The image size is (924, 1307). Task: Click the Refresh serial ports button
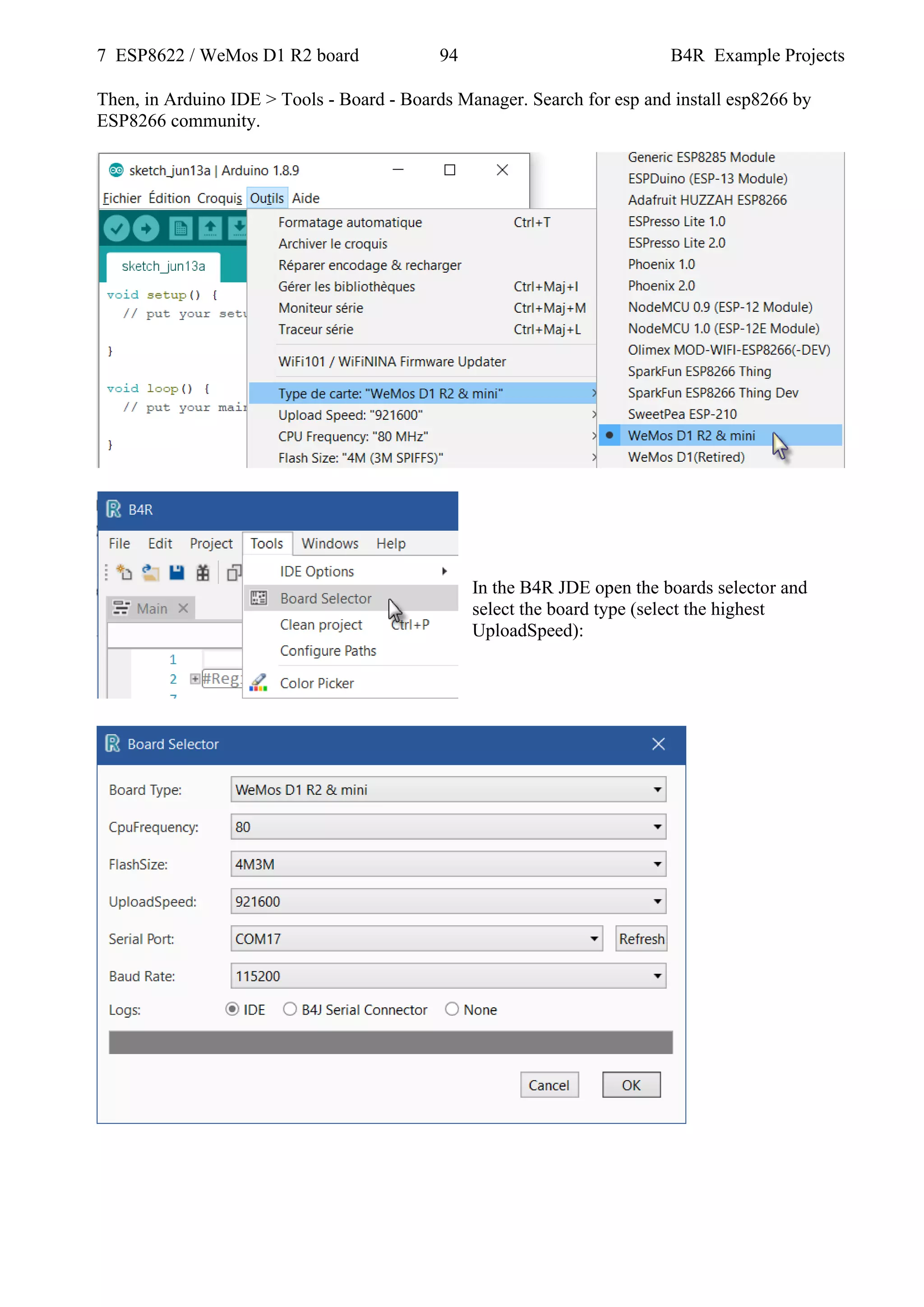(641, 939)
